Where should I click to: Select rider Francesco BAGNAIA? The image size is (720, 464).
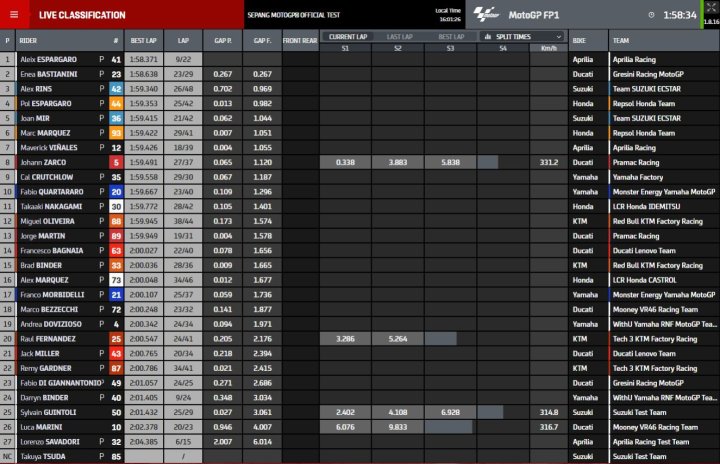pos(51,250)
